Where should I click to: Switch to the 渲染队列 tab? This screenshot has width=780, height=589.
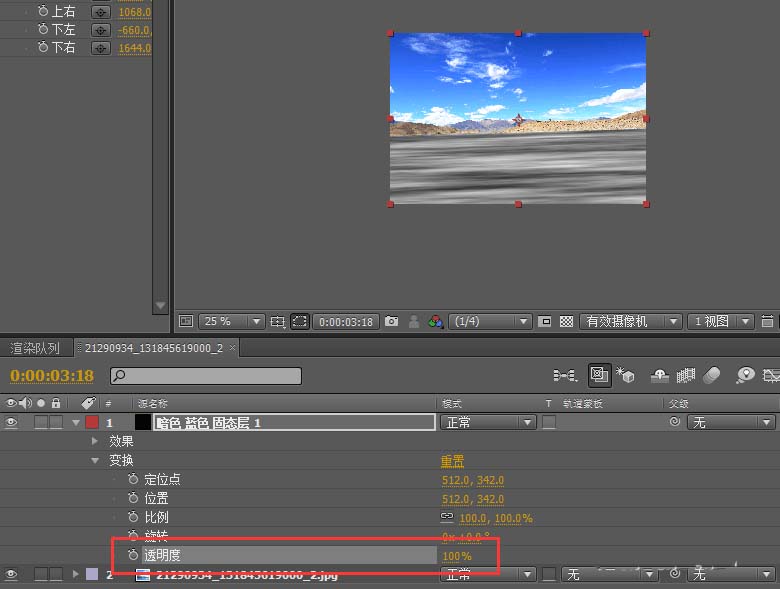pos(35,348)
